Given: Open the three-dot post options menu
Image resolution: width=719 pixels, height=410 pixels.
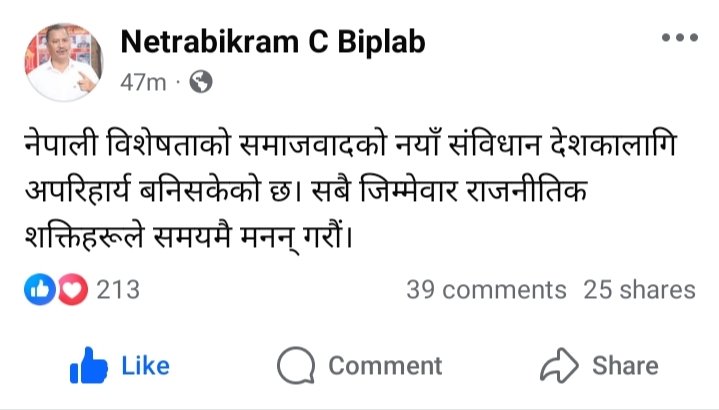Looking at the screenshot, I should click(x=679, y=38).
